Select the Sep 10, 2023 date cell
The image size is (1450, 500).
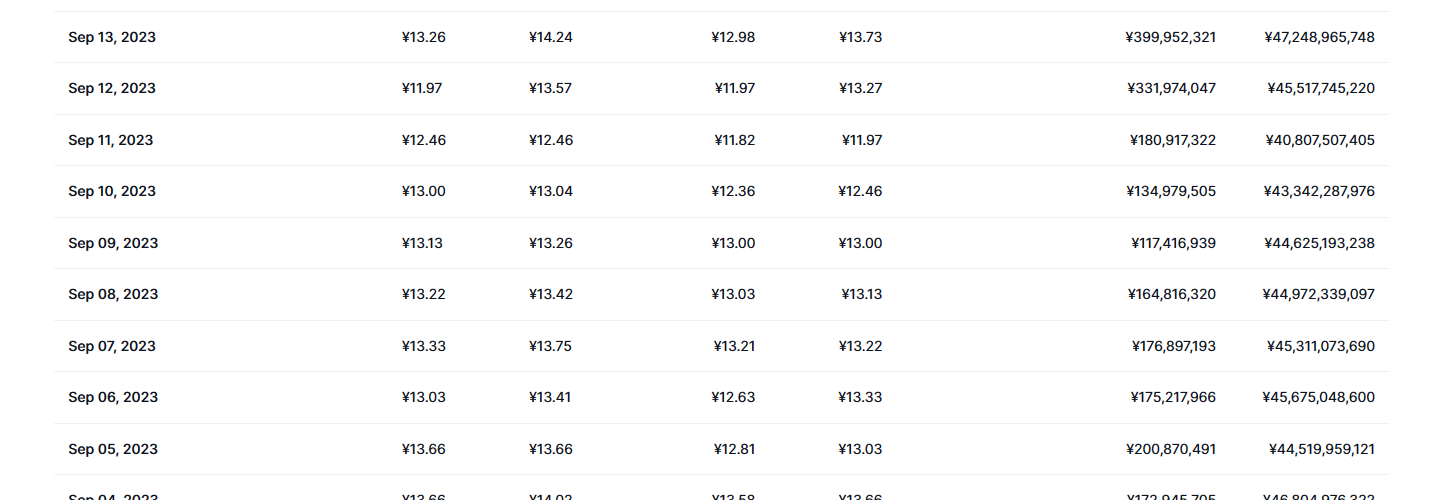pyautogui.click(x=112, y=191)
